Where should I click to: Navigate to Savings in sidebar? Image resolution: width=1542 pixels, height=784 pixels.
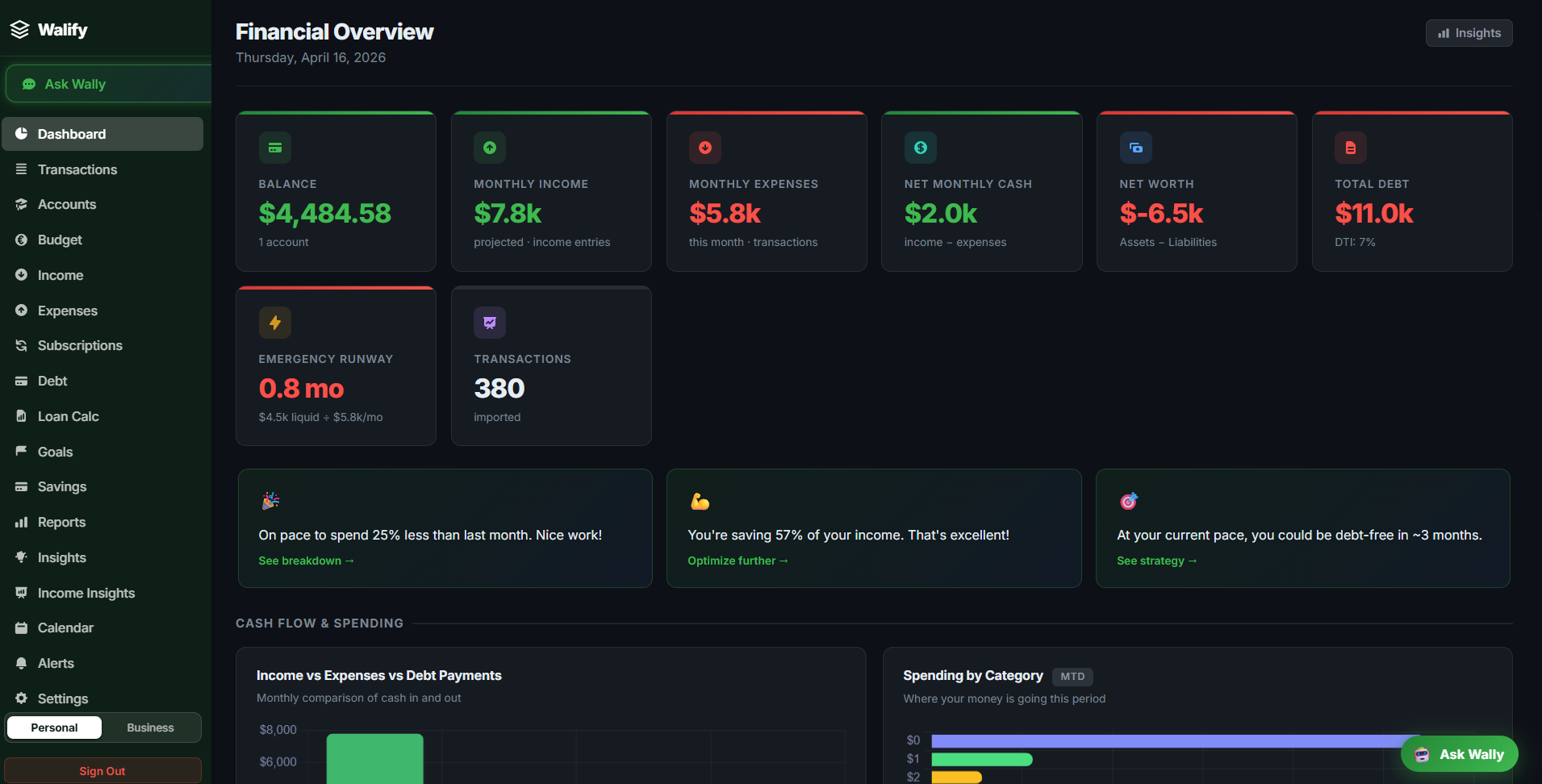click(102, 486)
